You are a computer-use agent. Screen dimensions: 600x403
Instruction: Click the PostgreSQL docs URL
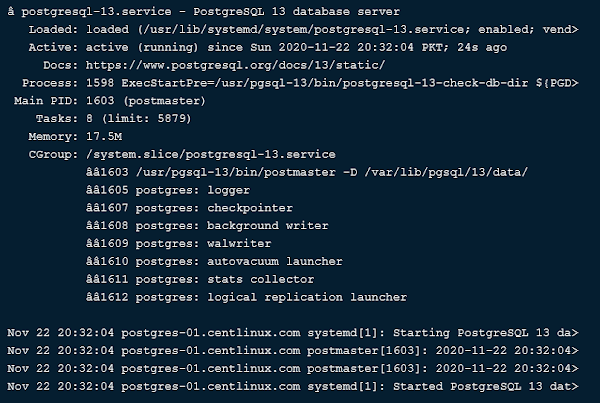(x=235, y=65)
